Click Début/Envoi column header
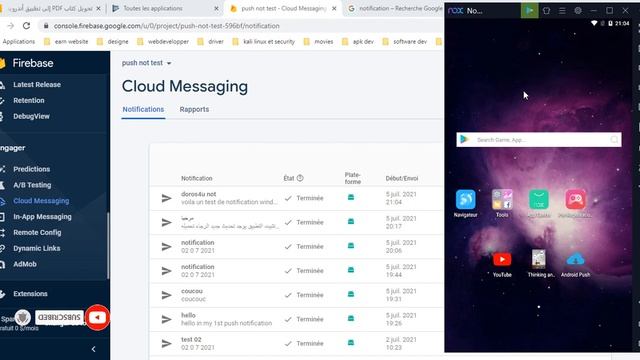The width and height of the screenshot is (640, 360). 402,178
